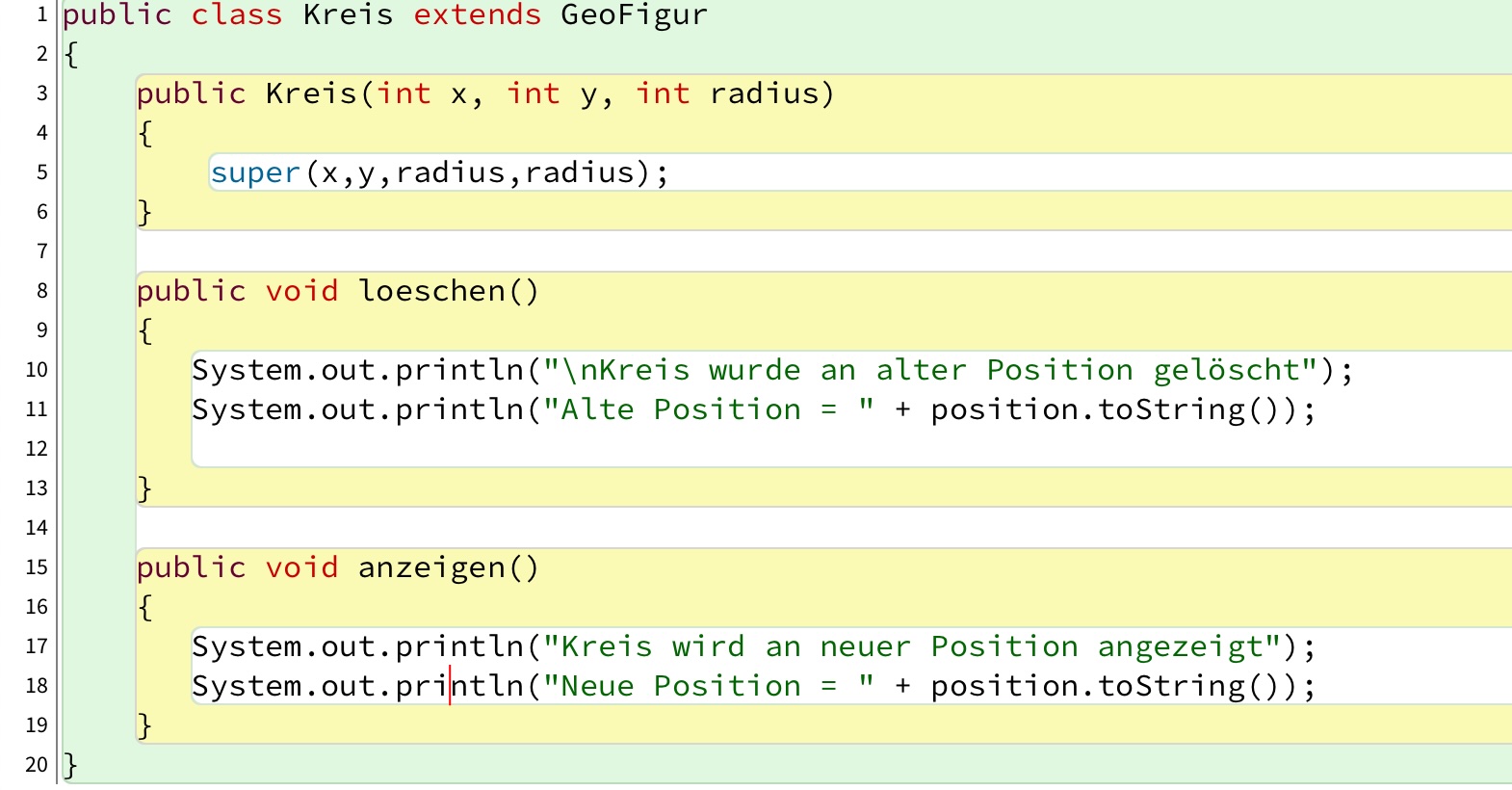The width and height of the screenshot is (1512, 790).
Task: Click the empty line 12 inside loeschen body
Action: pyautogui.click(x=674, y=449)
